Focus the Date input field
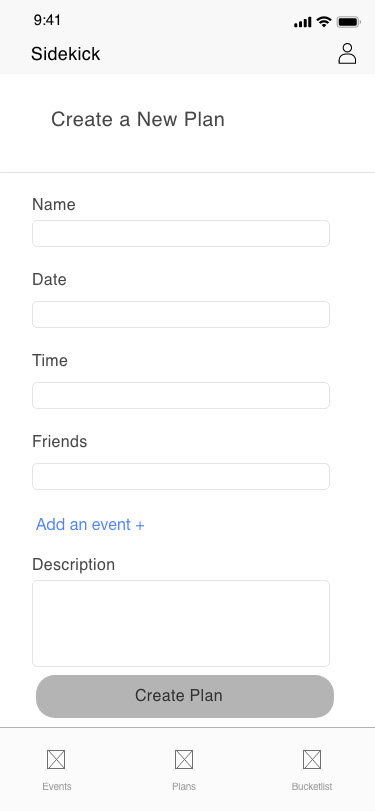 click(x=181, y=314)
